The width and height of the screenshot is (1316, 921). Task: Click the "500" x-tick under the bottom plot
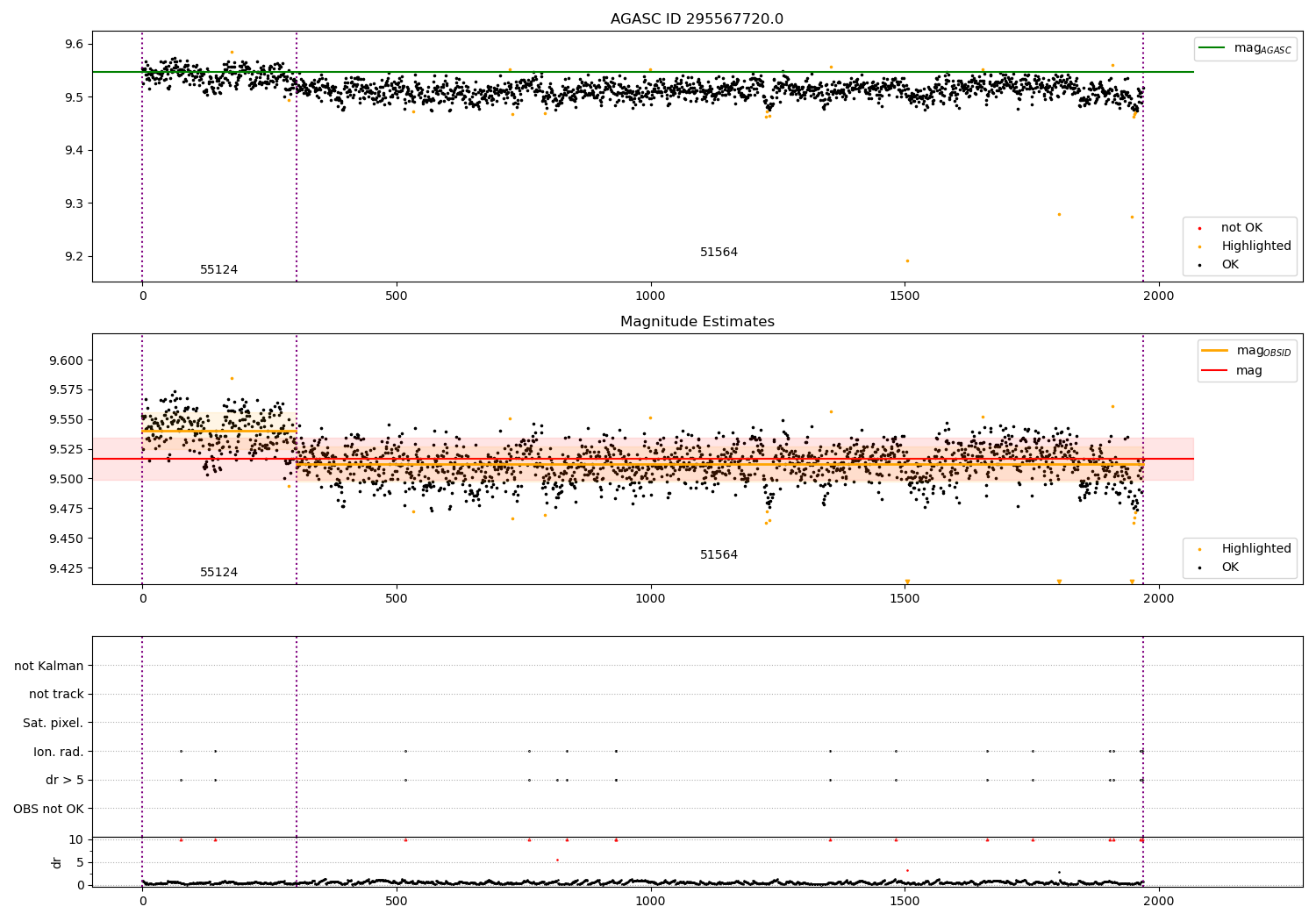coord(397,901)
